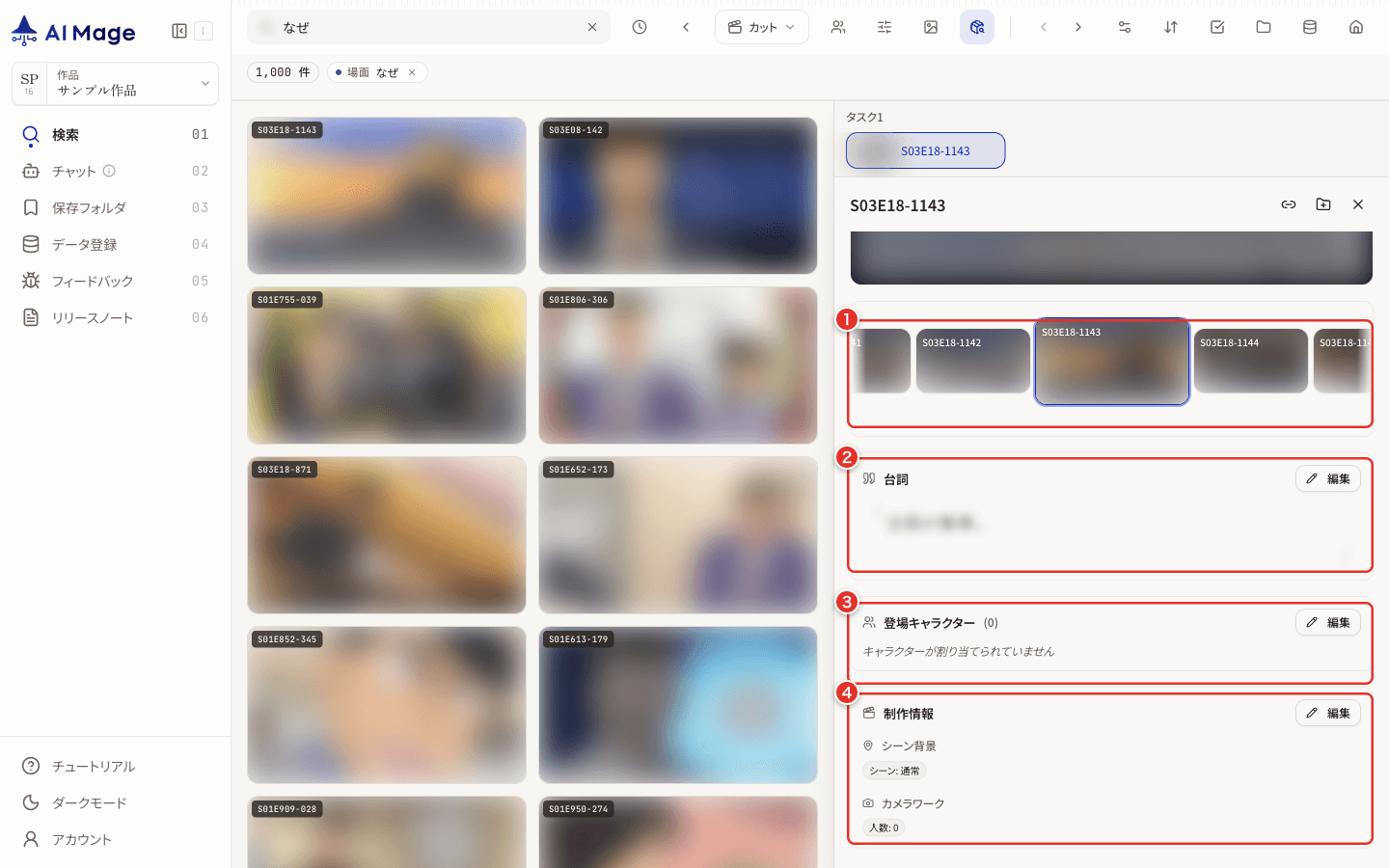Open 保存フォルダ in the sidebar
The width and height of the screenshot is (1389, 868).
click(115, 208)
